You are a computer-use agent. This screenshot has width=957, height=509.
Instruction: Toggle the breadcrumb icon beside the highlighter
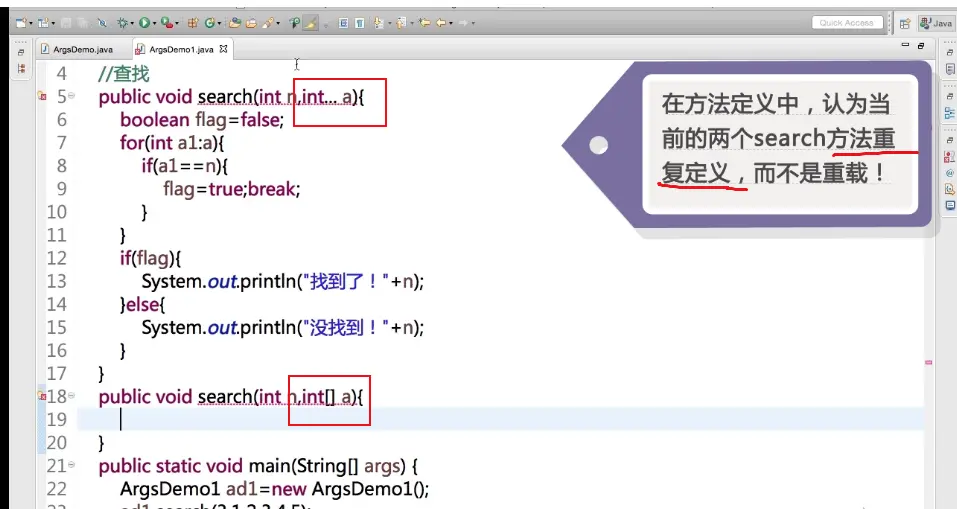[294, 23]
